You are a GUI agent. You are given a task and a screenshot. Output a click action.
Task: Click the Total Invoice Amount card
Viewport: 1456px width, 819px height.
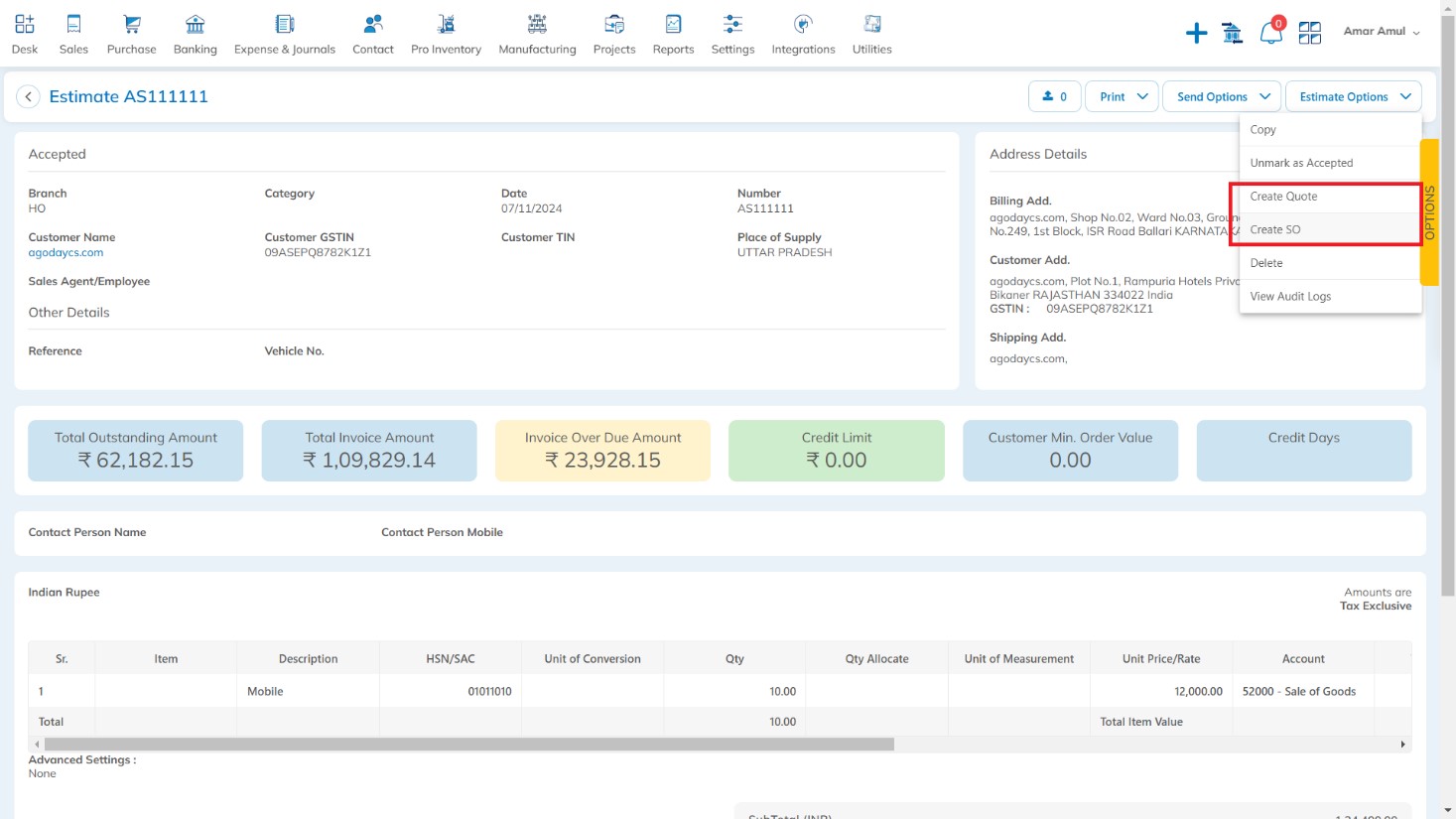369,451
